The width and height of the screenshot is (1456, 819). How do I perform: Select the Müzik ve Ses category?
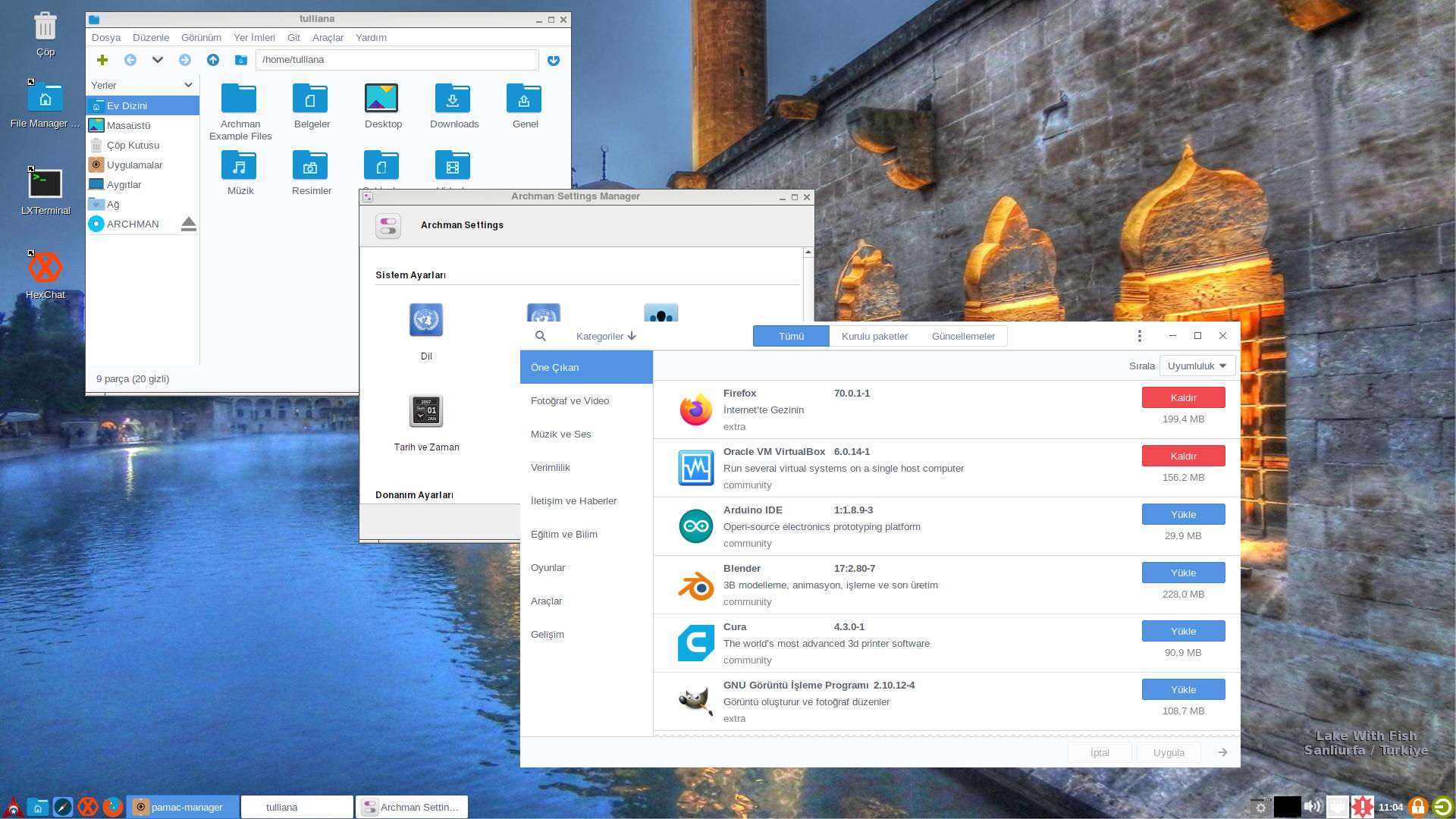click(586, 434)
